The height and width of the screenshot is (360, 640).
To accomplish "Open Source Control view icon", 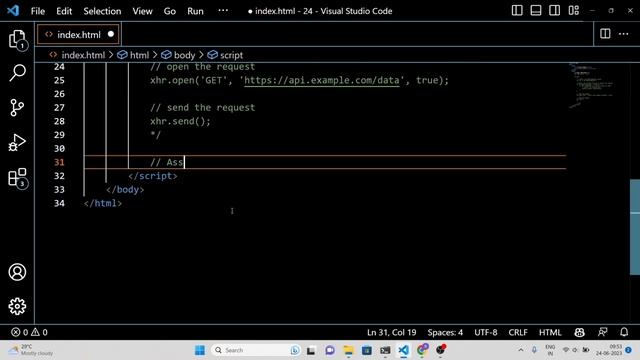I will tap(17, 108).
